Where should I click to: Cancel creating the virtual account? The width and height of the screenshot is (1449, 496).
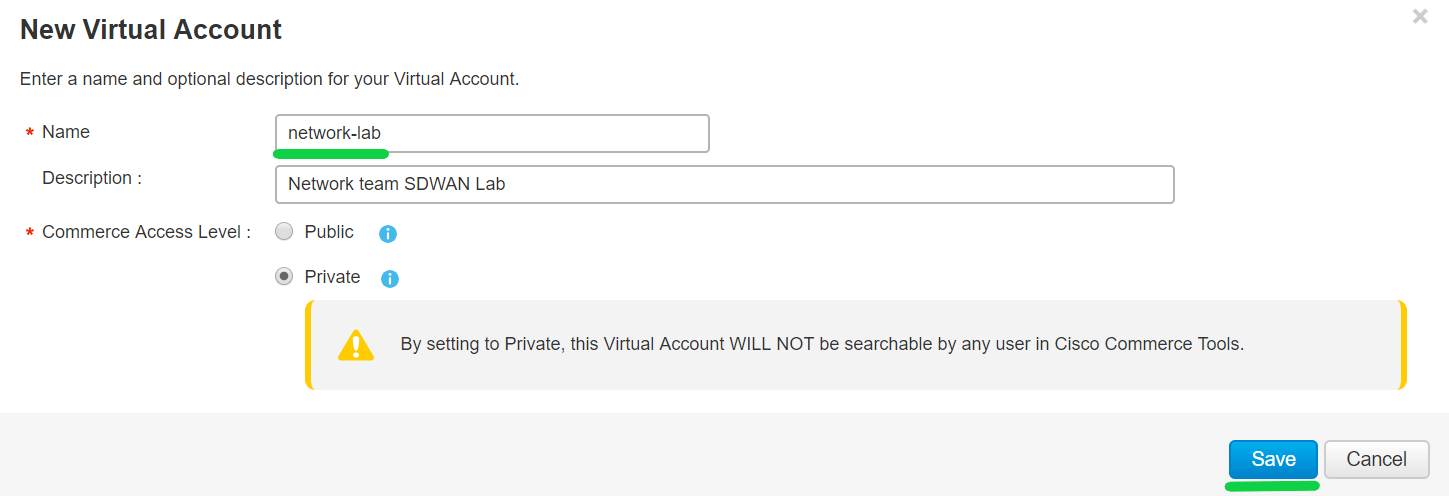tap(1377, 459)
